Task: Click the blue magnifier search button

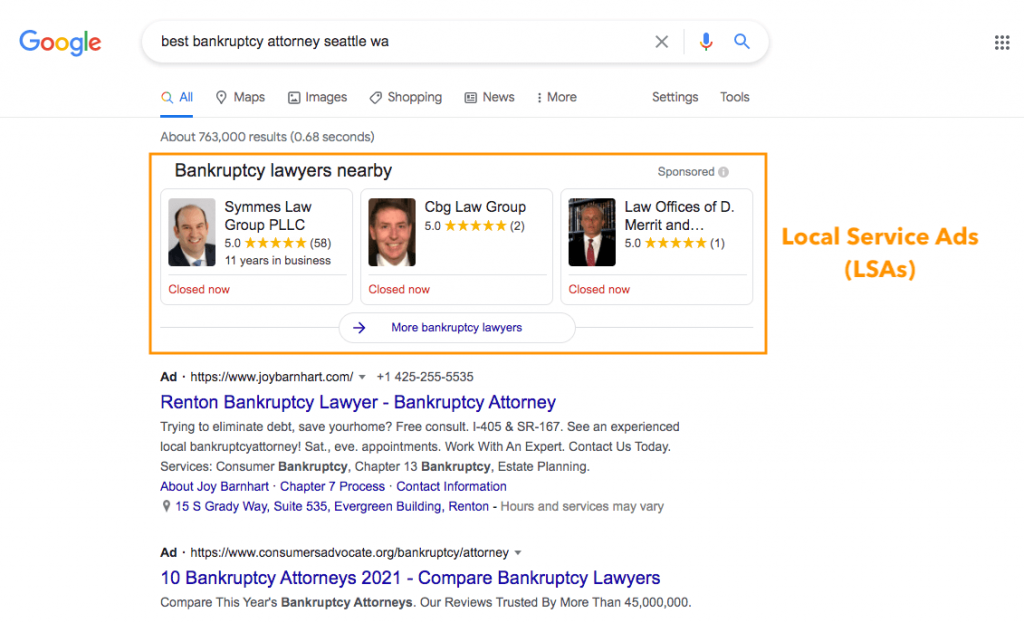Action: coord(742,42)
